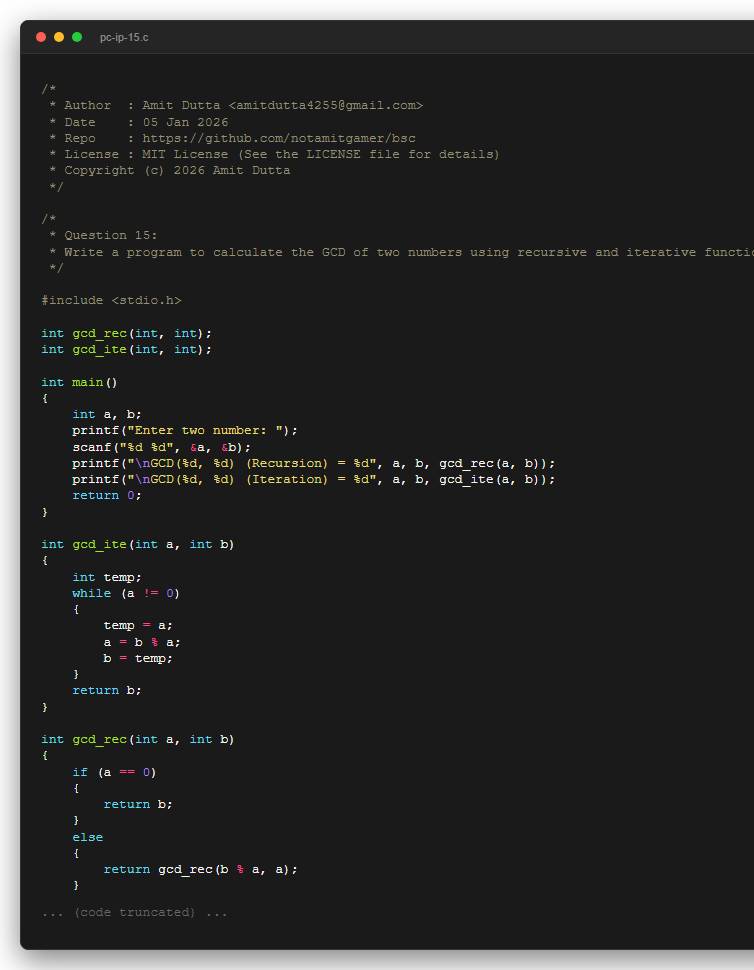
Task: Click the 'temp = a;' statement
Action: [x=138, y=625]
